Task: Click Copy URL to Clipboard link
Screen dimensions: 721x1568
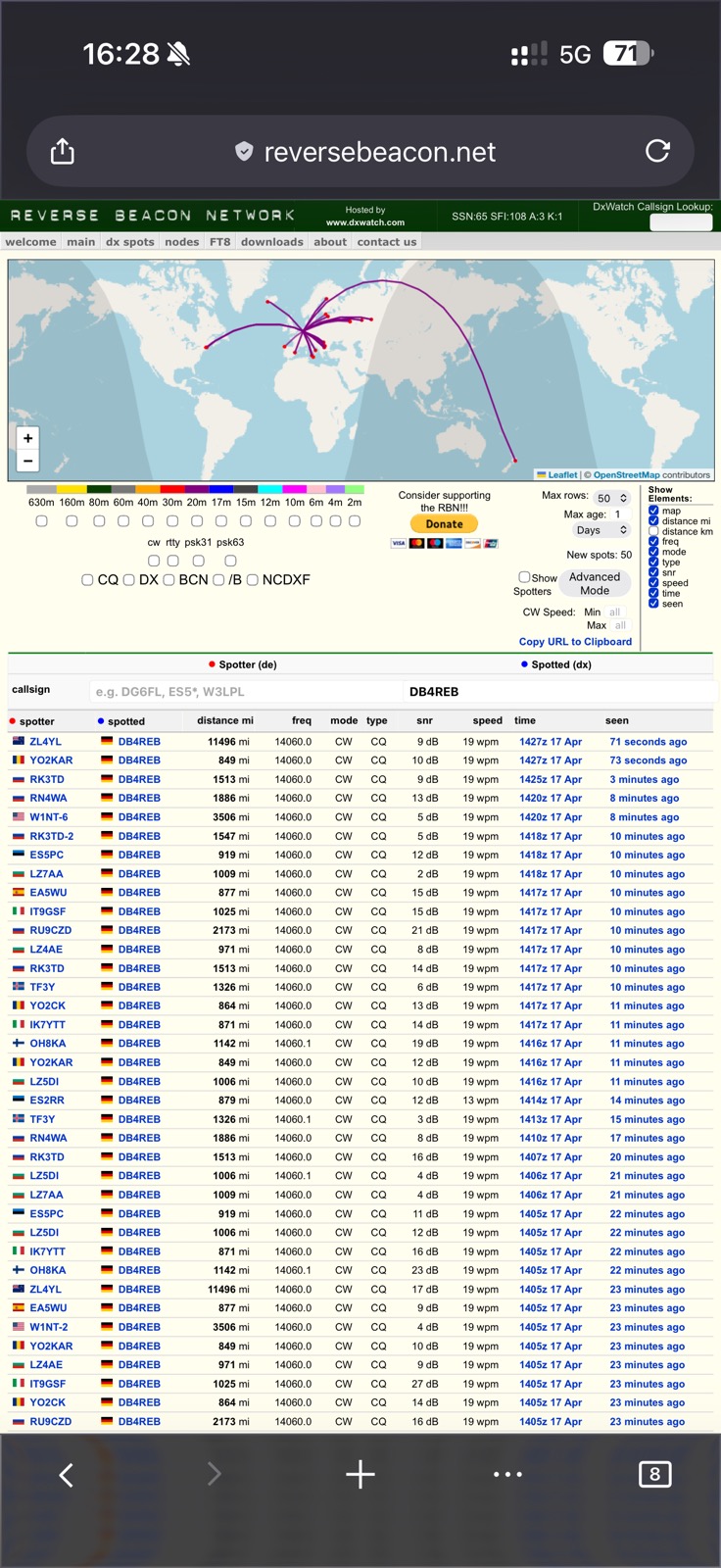Action: 575,642
